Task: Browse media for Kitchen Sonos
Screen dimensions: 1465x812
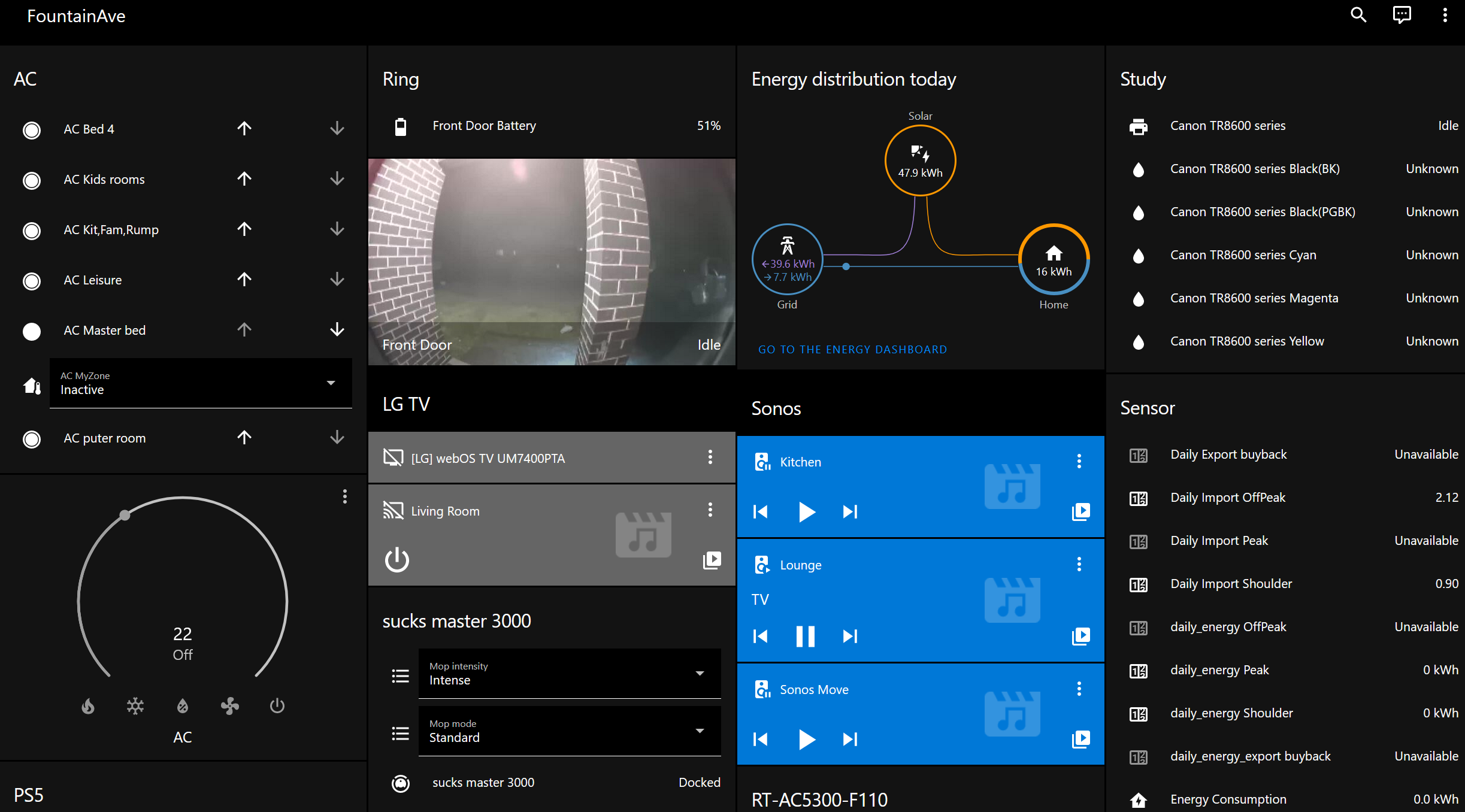Action: pos(1080,512)
